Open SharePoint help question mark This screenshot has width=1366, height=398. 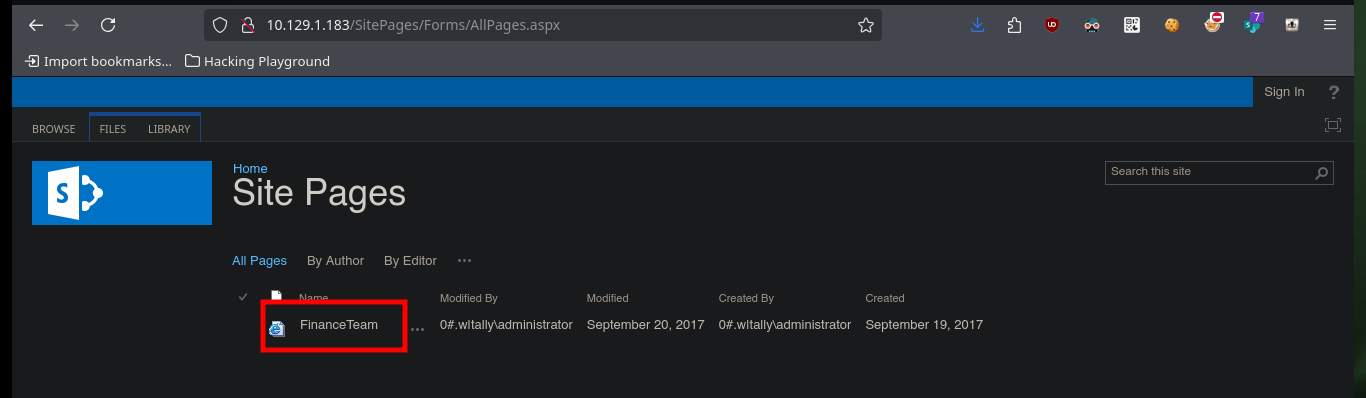(x=1333, y=92)
